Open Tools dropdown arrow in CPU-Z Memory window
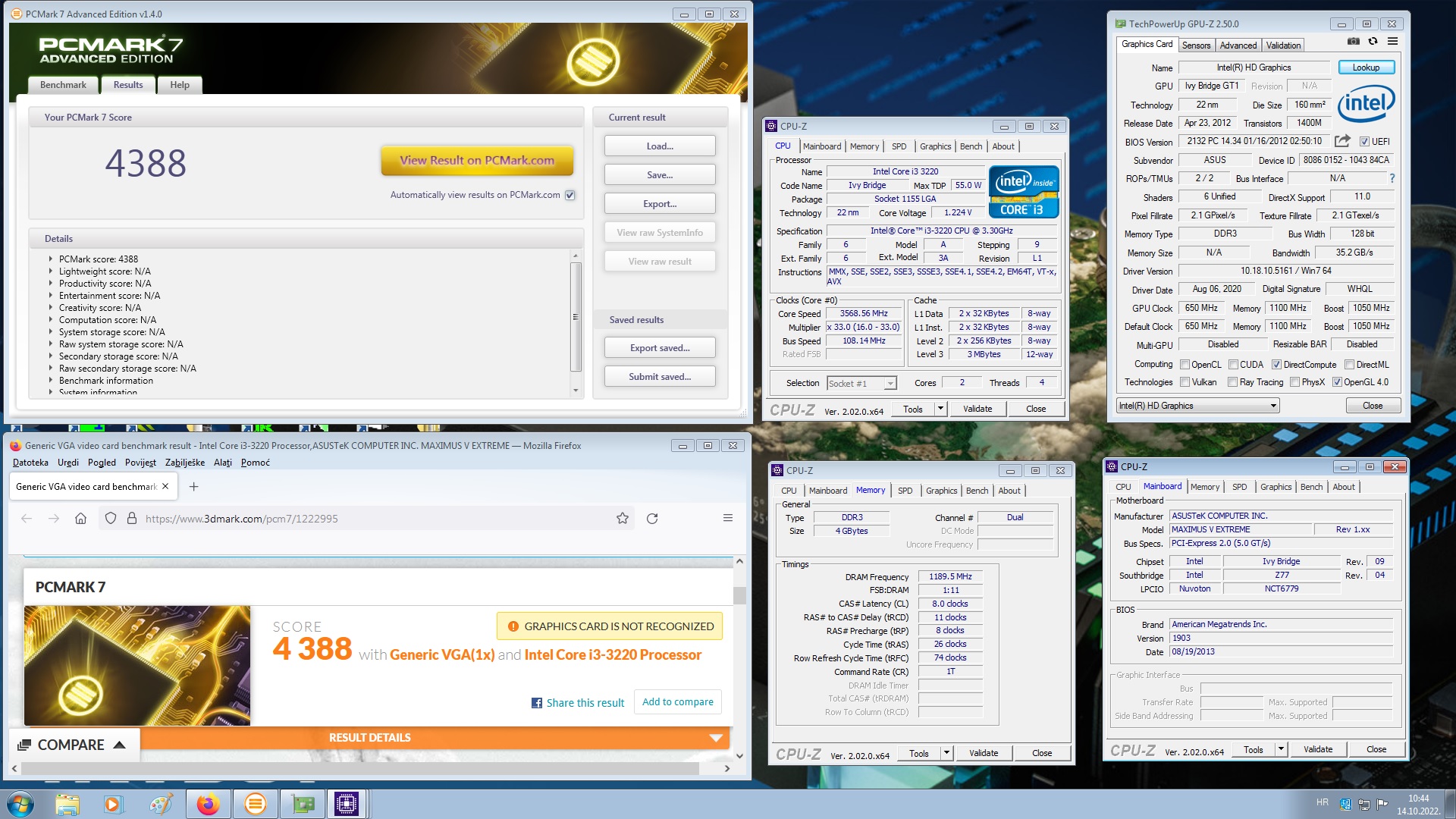Screen dimensions: 1456x819 (946, 753)
